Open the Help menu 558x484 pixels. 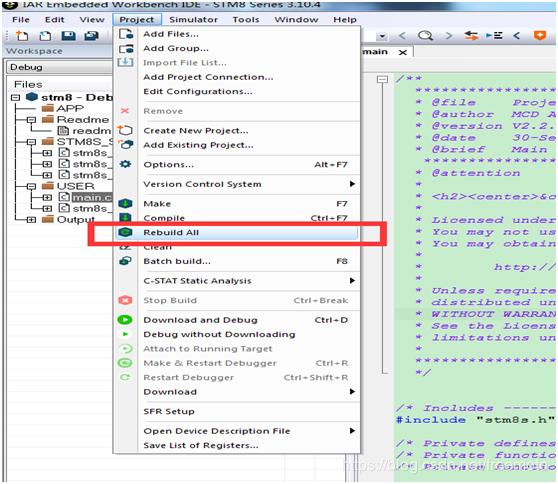345,20
